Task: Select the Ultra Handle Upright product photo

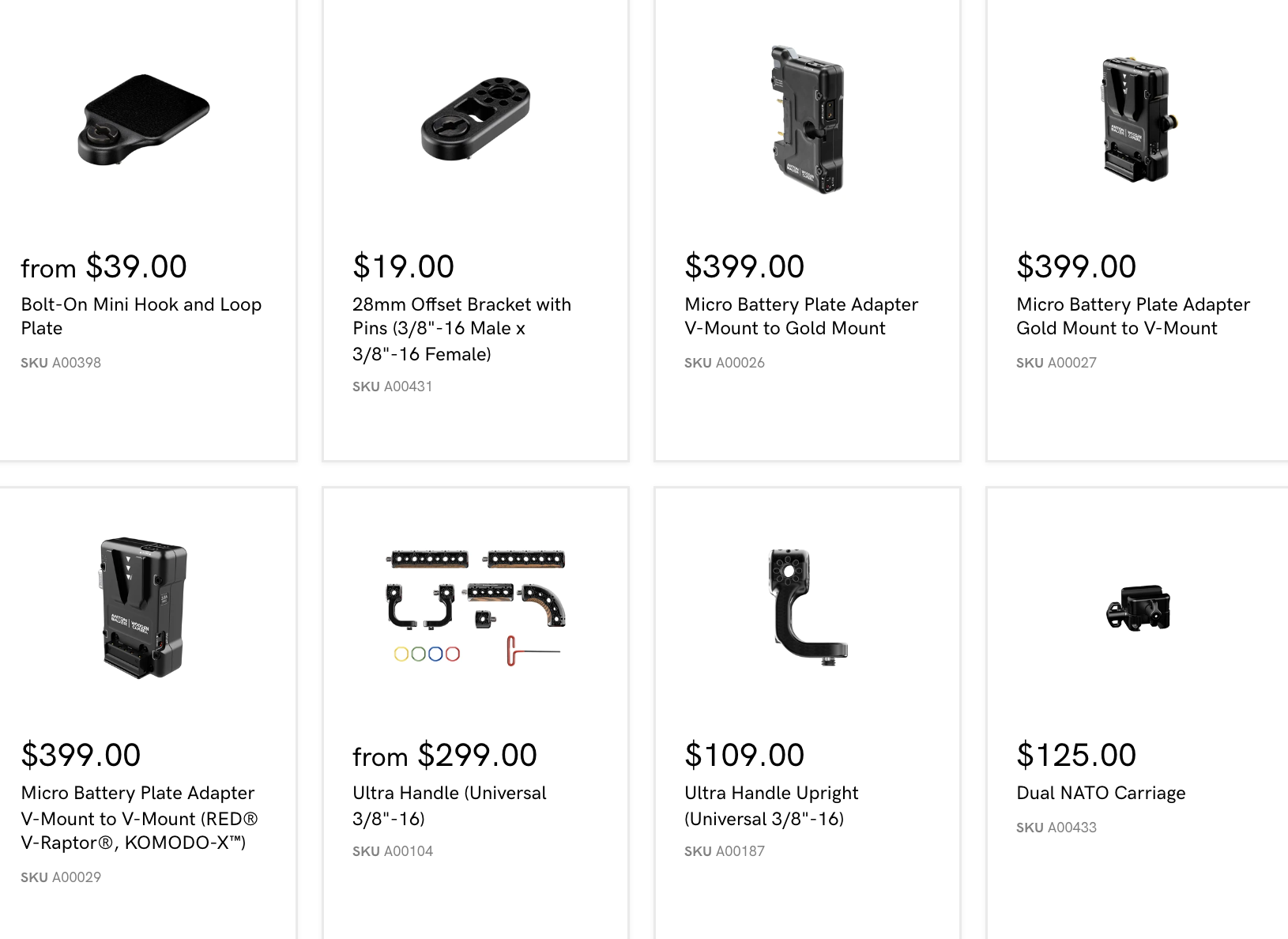Action: (807, 607)
